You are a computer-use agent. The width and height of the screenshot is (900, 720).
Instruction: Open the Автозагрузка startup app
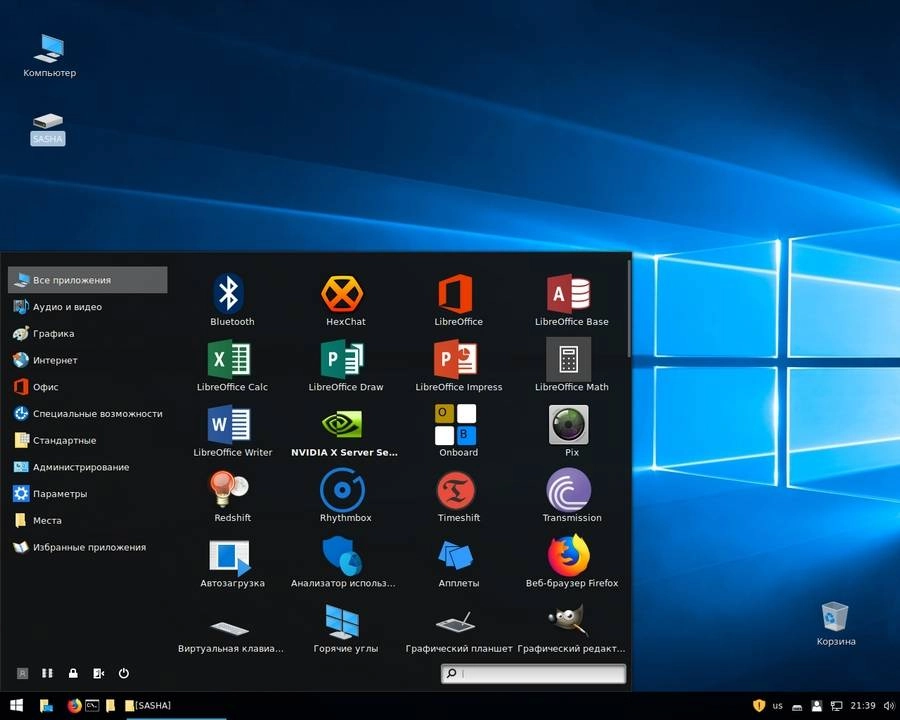tap(232, 562)
